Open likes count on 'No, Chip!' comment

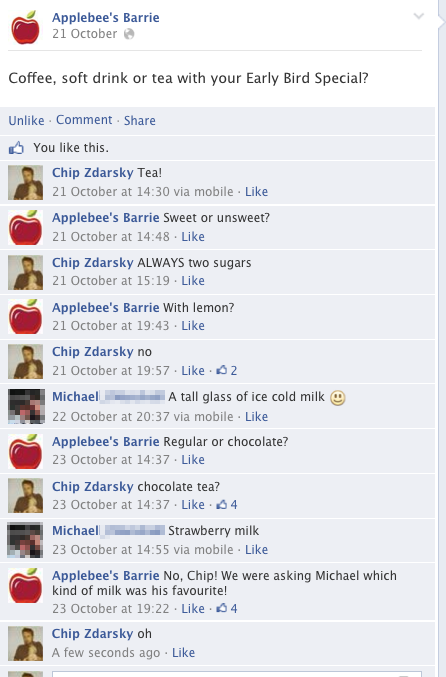point(227,608)
